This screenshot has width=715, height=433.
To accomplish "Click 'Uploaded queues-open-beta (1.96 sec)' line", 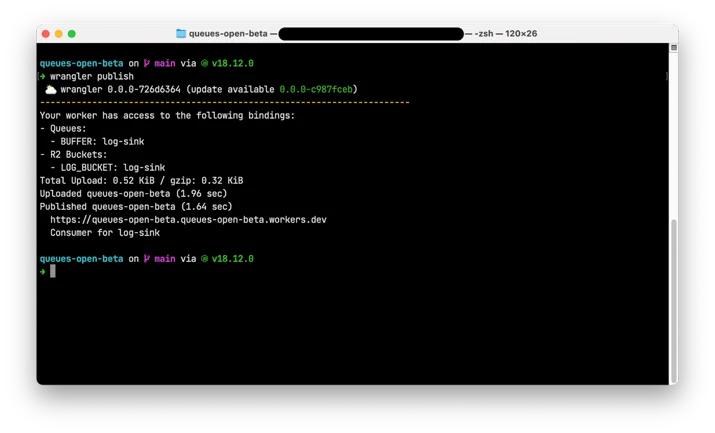I will (133, 194).
